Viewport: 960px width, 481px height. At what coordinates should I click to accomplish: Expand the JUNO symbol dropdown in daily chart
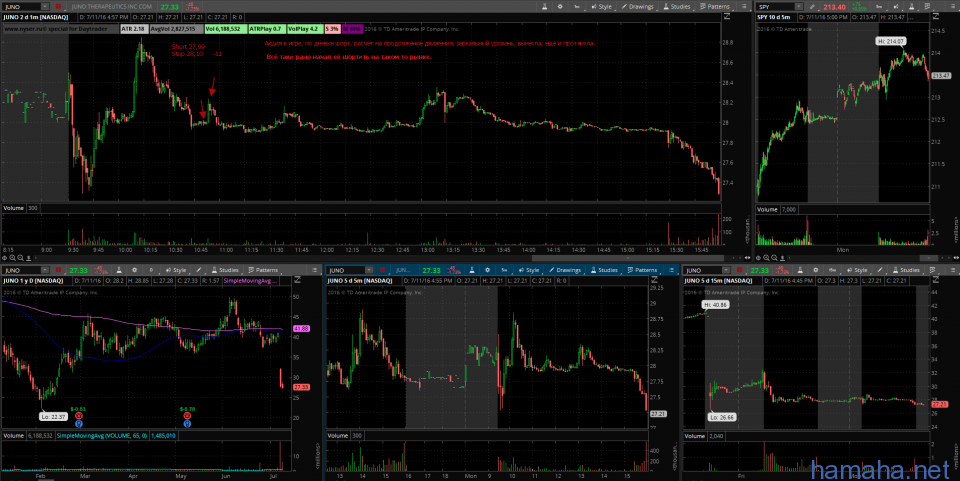(x=44, y=270)
